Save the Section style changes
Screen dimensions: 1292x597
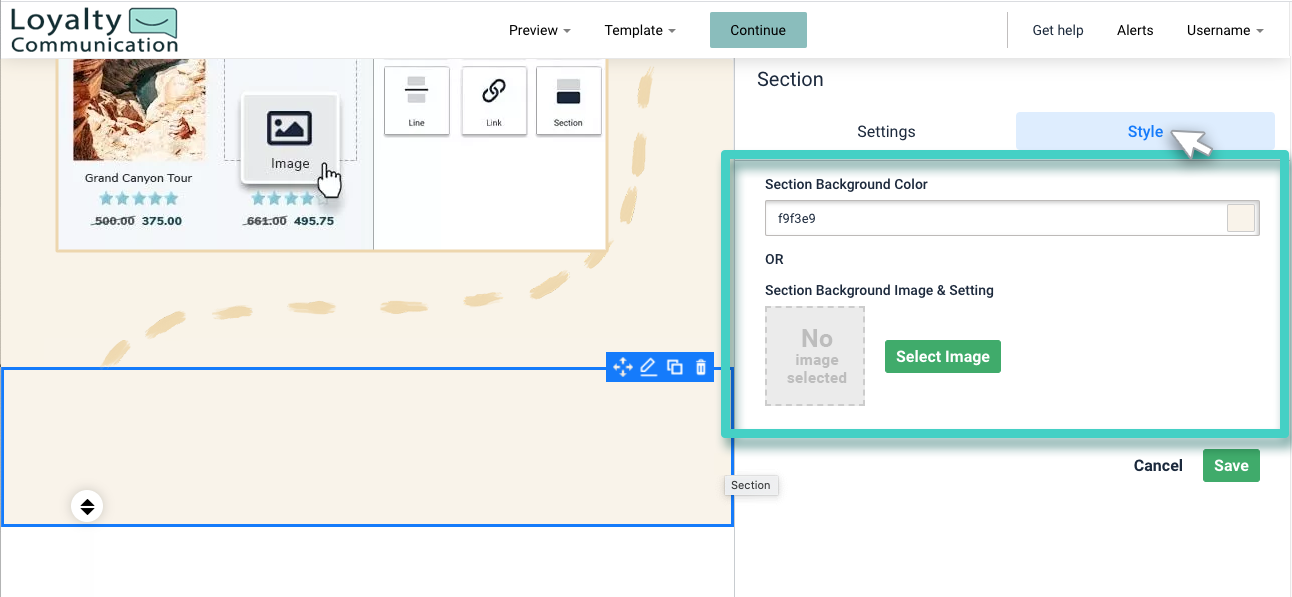pyautogui.click(x=1231, y=465)
